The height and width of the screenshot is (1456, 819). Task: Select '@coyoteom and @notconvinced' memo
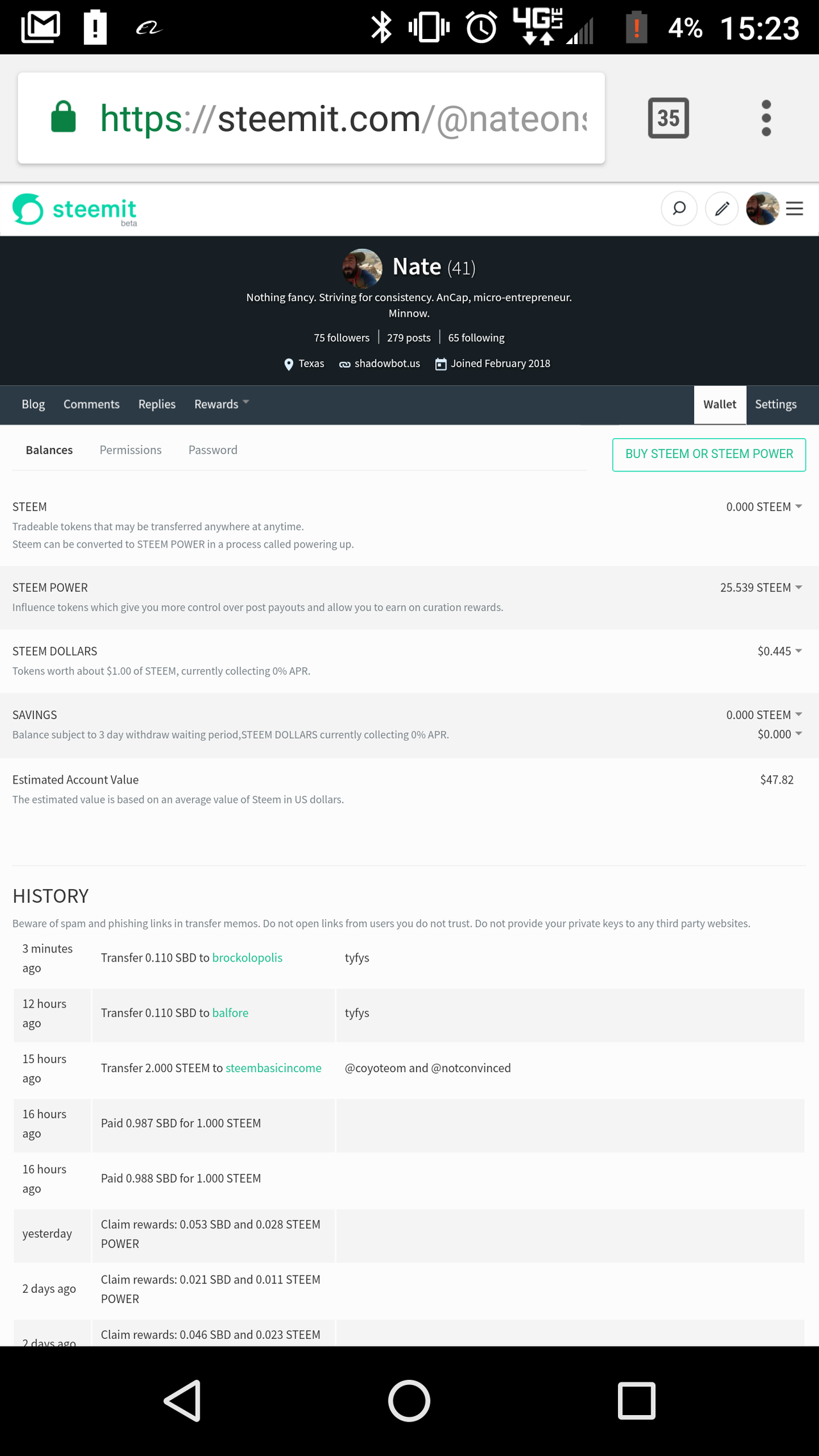[427, 1068]
